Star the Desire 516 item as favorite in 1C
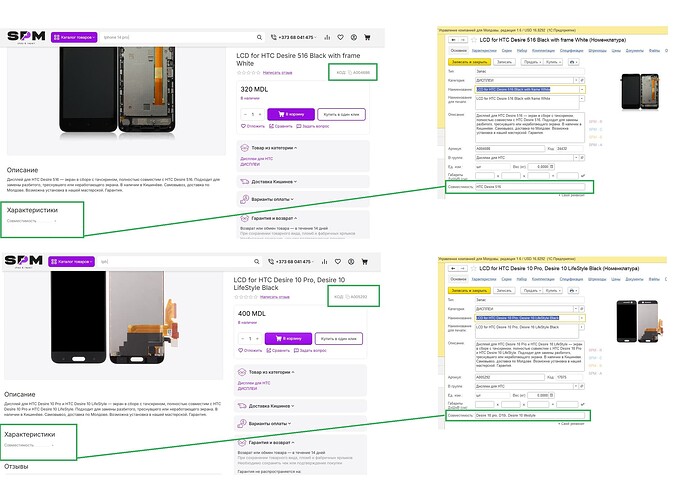This screenshot has height=495, width=690. coord(474,40)
